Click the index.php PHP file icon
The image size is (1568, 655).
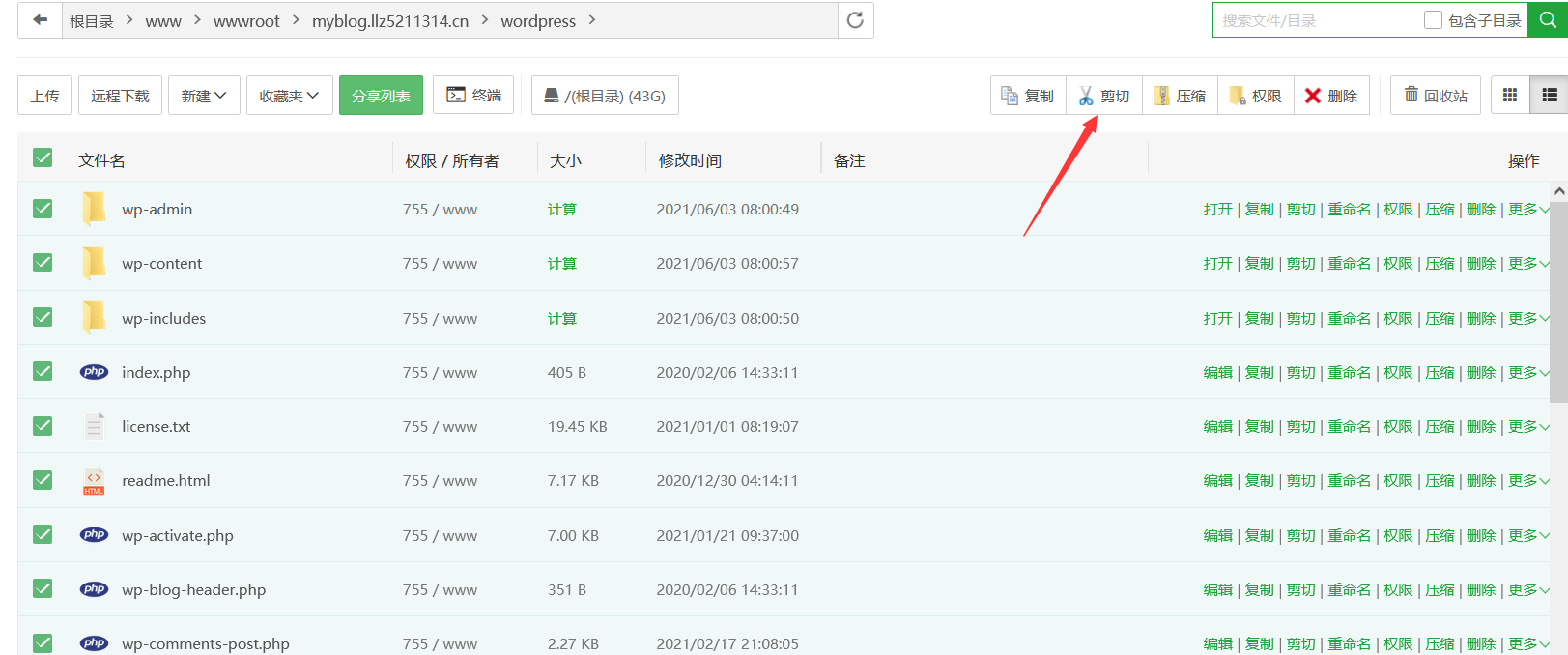tap(94, 372)
